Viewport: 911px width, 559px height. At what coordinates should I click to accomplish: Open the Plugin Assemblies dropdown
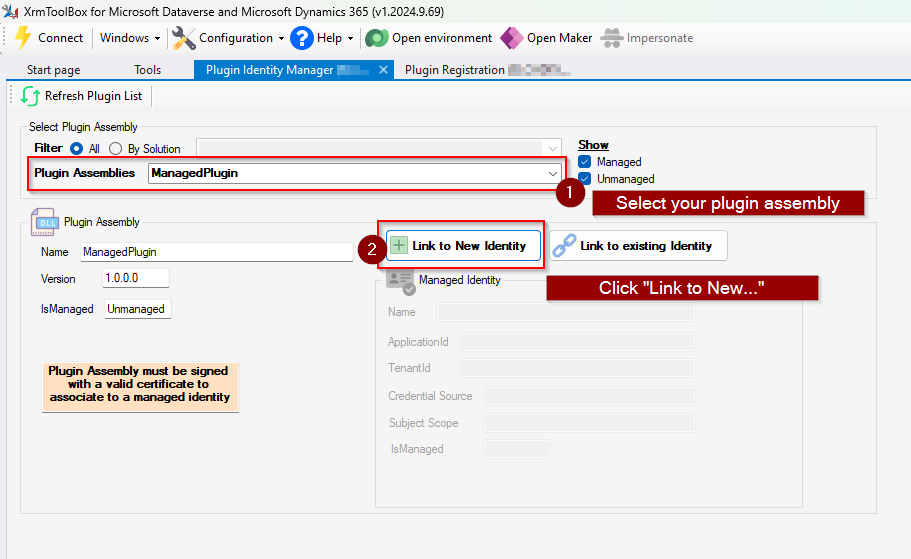point(553,173)
